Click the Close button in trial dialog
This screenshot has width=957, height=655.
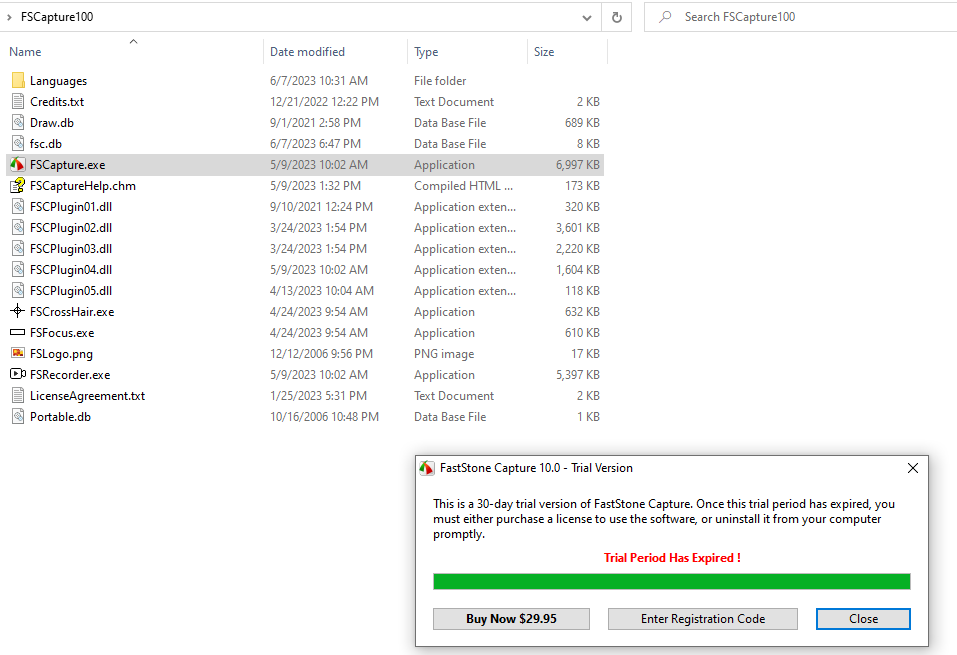click(863, 618)
